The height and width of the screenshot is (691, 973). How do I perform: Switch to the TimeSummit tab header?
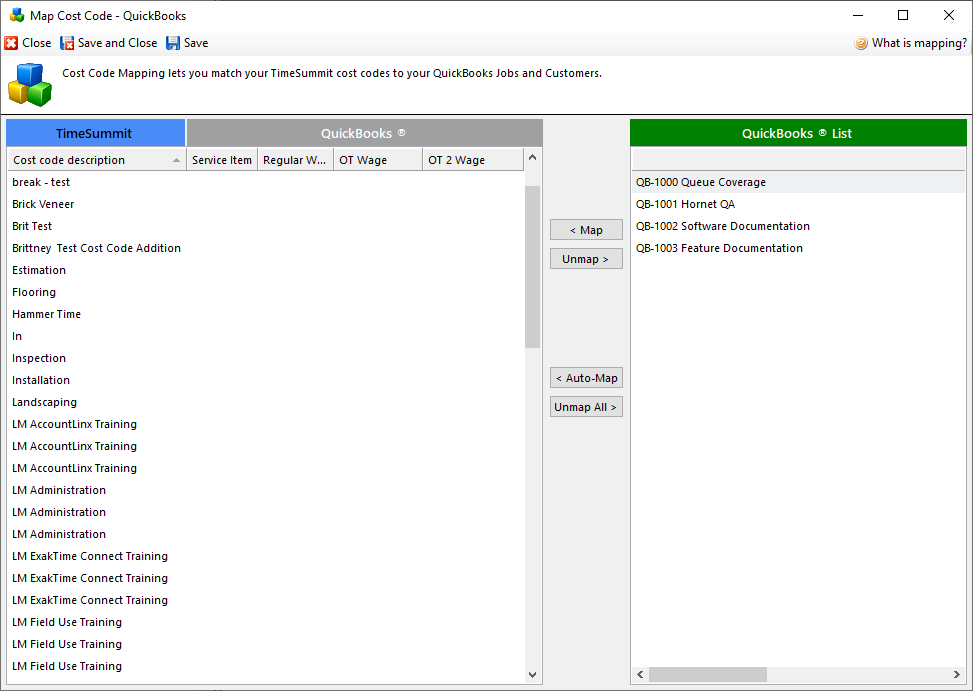(94, 133)
